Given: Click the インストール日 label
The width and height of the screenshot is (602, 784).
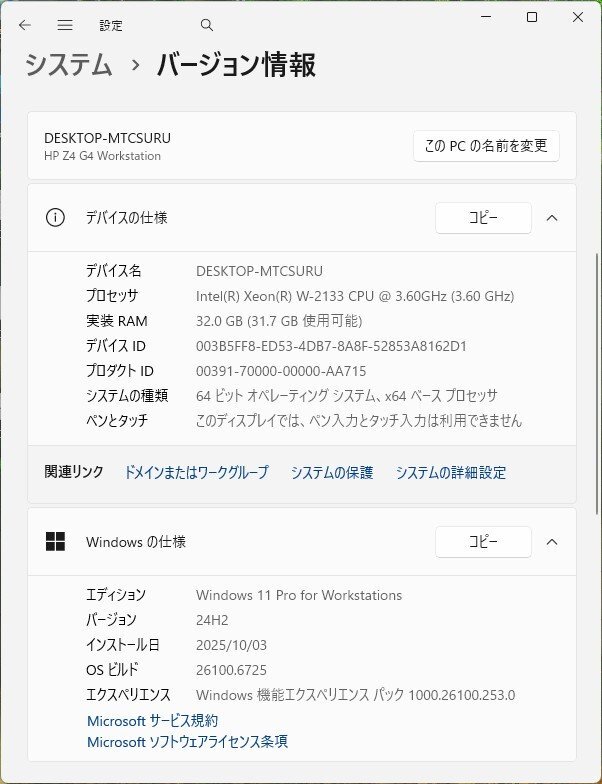Looking at the screenshot, I should (x=122, y=645).
